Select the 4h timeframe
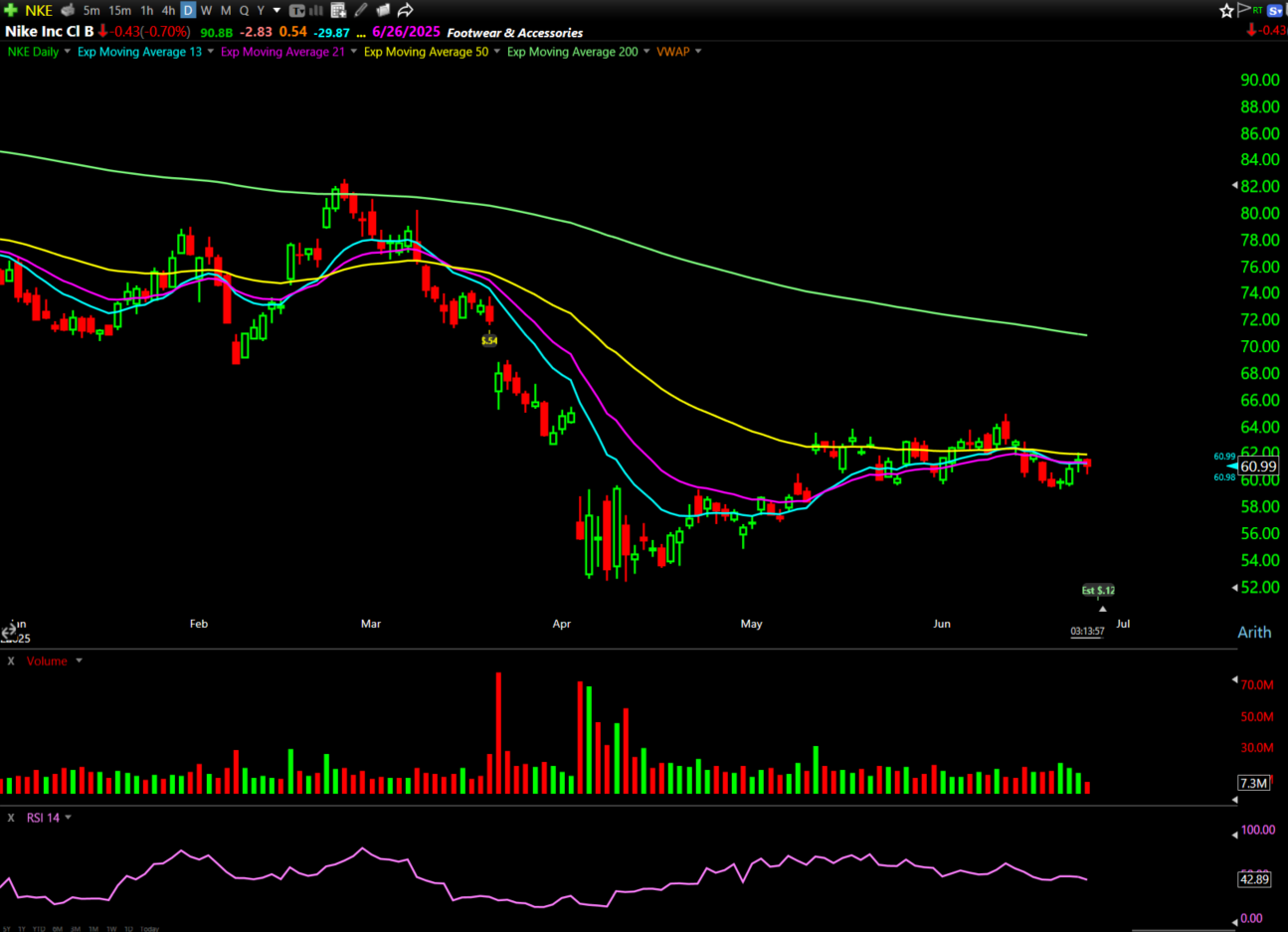The width and height of the screenshot is (1288, 932). pos(168,11)
